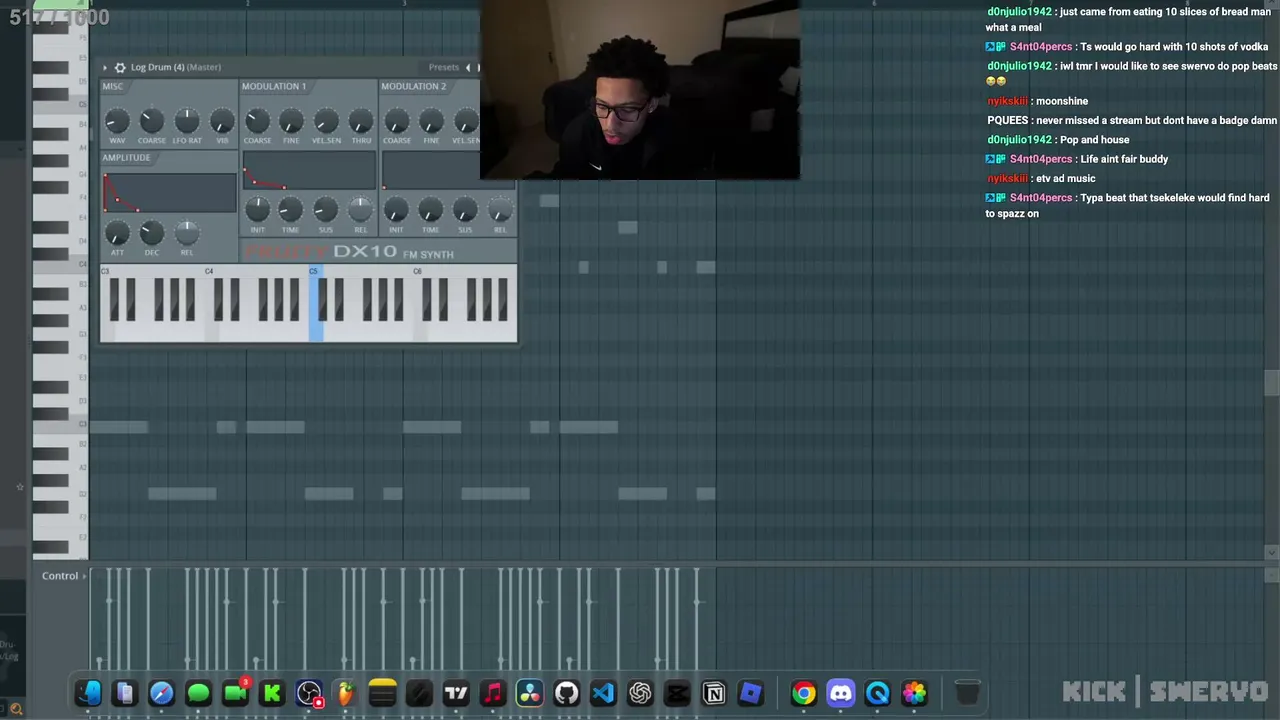Adjust the Modulation 1 THRU knob
Viewport: 1280px width, 720px height.
[x=361, y=121]
